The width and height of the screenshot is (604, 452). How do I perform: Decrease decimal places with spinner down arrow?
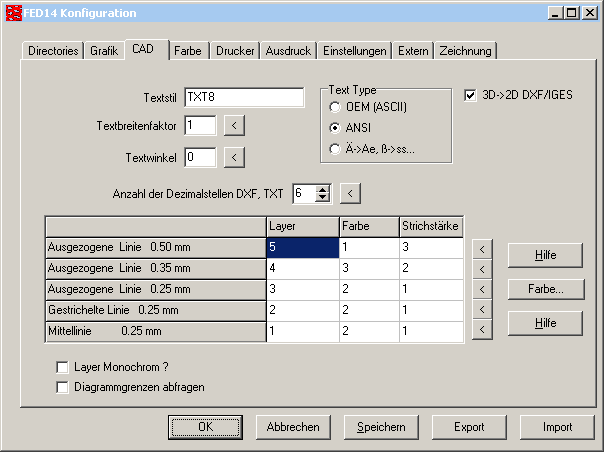coord(322,197)
